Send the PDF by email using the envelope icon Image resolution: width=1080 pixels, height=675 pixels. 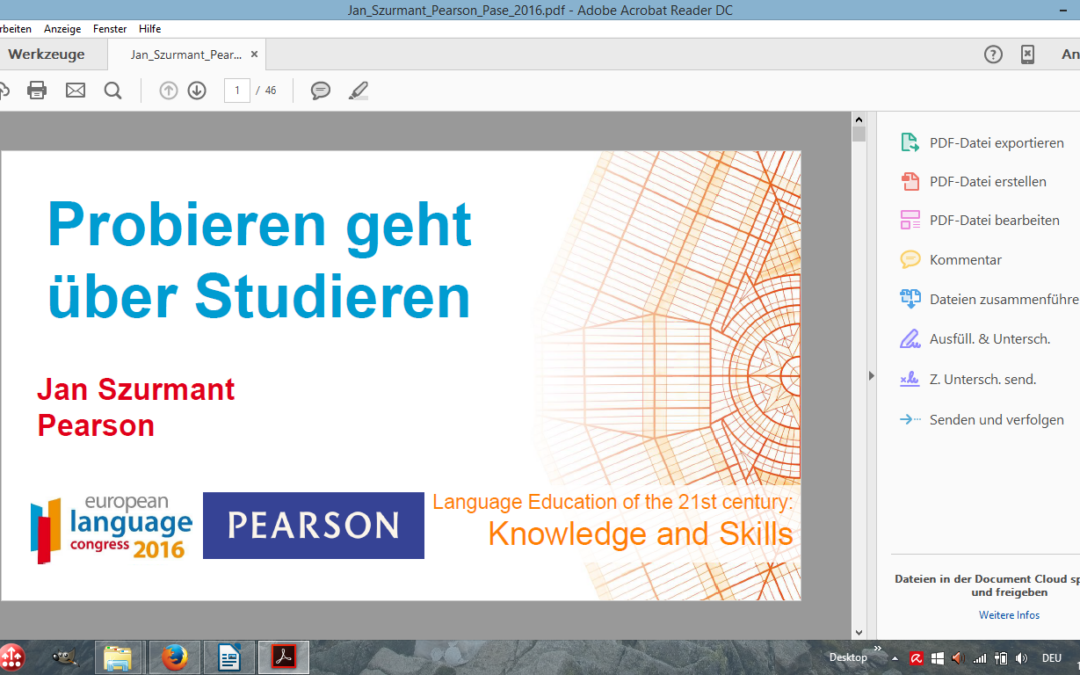[x=75, y=90]
